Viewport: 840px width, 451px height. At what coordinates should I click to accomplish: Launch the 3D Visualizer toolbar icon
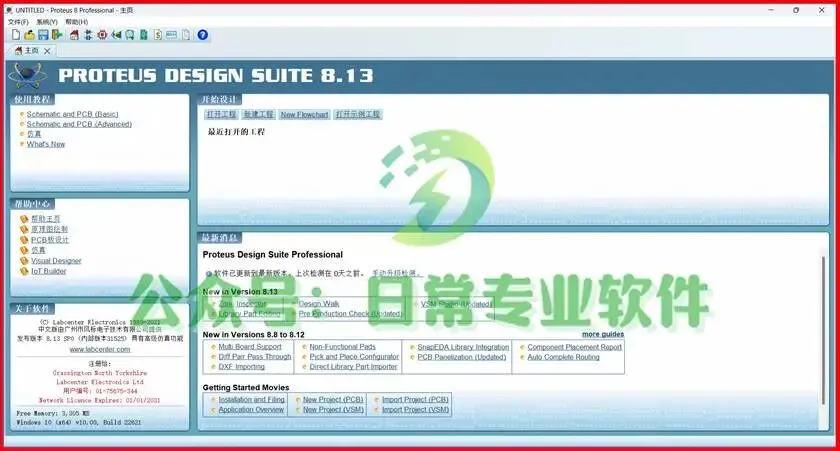click(x=116, y=35)
